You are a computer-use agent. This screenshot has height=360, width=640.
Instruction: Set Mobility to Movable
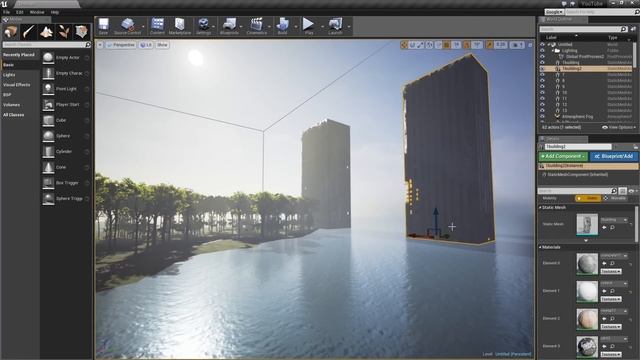coord(615,198)
